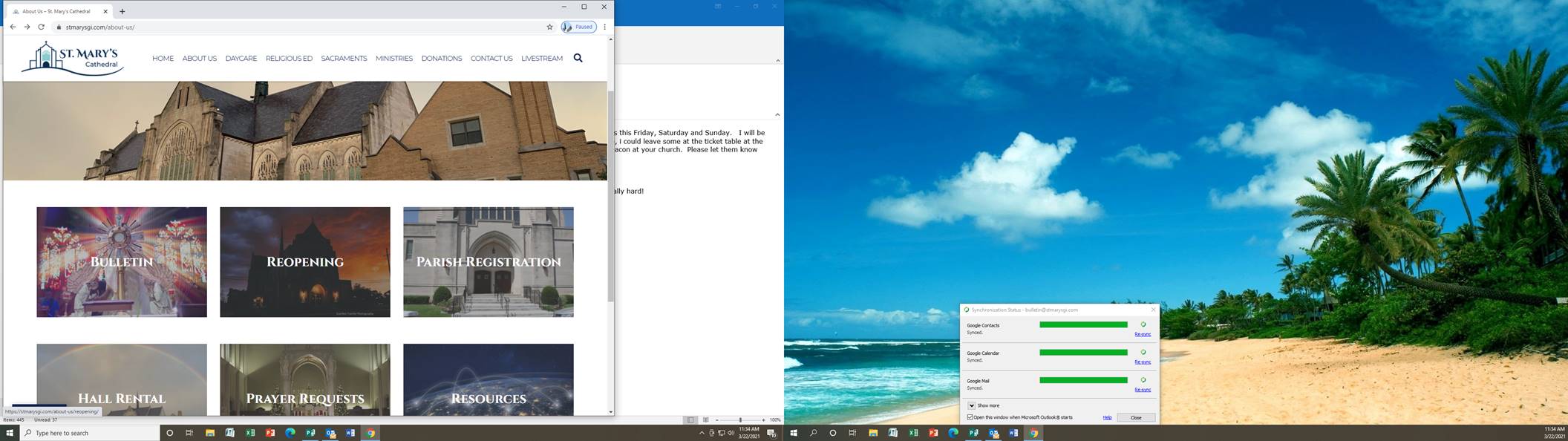Image resolution: width=1568 pixels, height=441 pixels.
Task: Open the Sacraments navigation menu
Action: pos(344,59)
